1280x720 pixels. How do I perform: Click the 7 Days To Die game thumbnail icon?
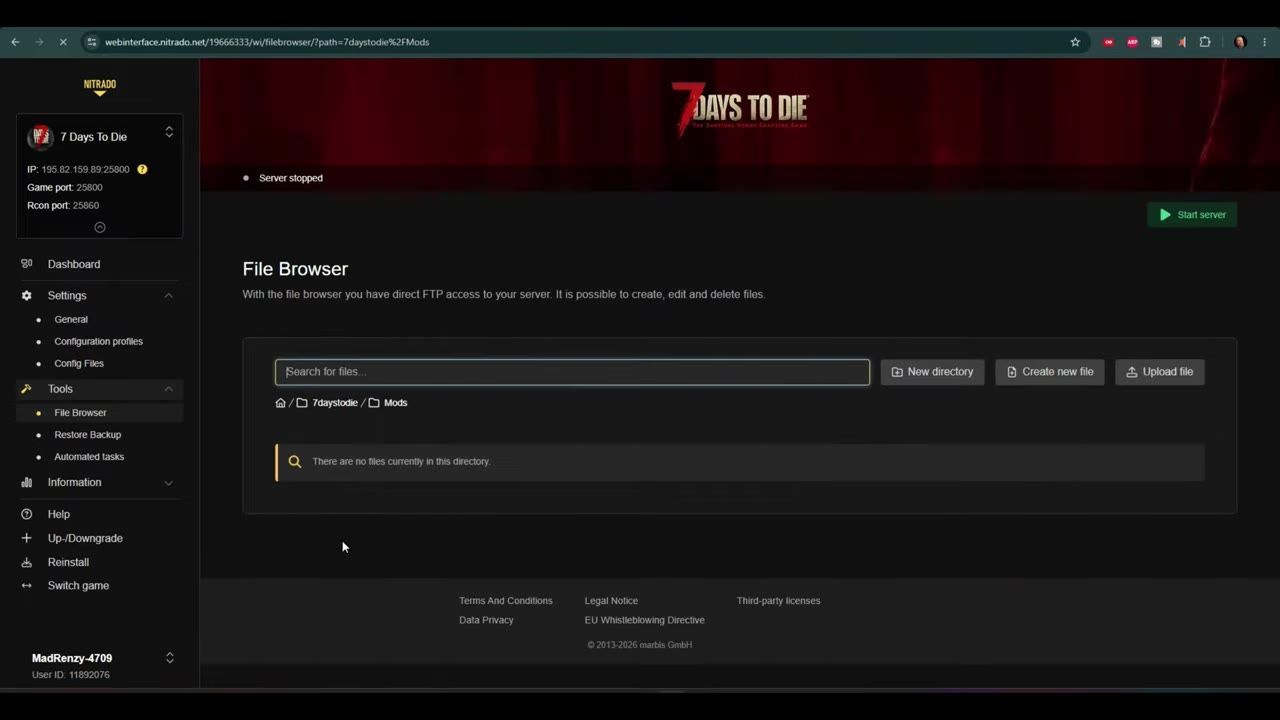pos(40,136)
